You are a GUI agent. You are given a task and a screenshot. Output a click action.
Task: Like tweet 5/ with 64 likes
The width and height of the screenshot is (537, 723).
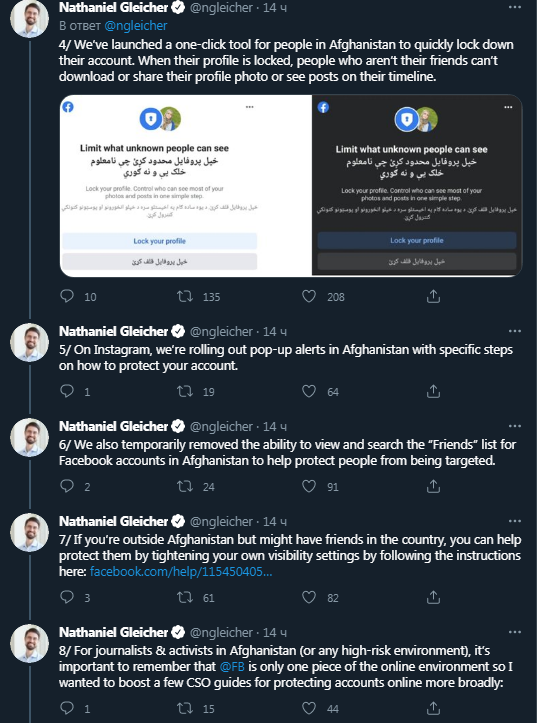click(x=309, y=391)
